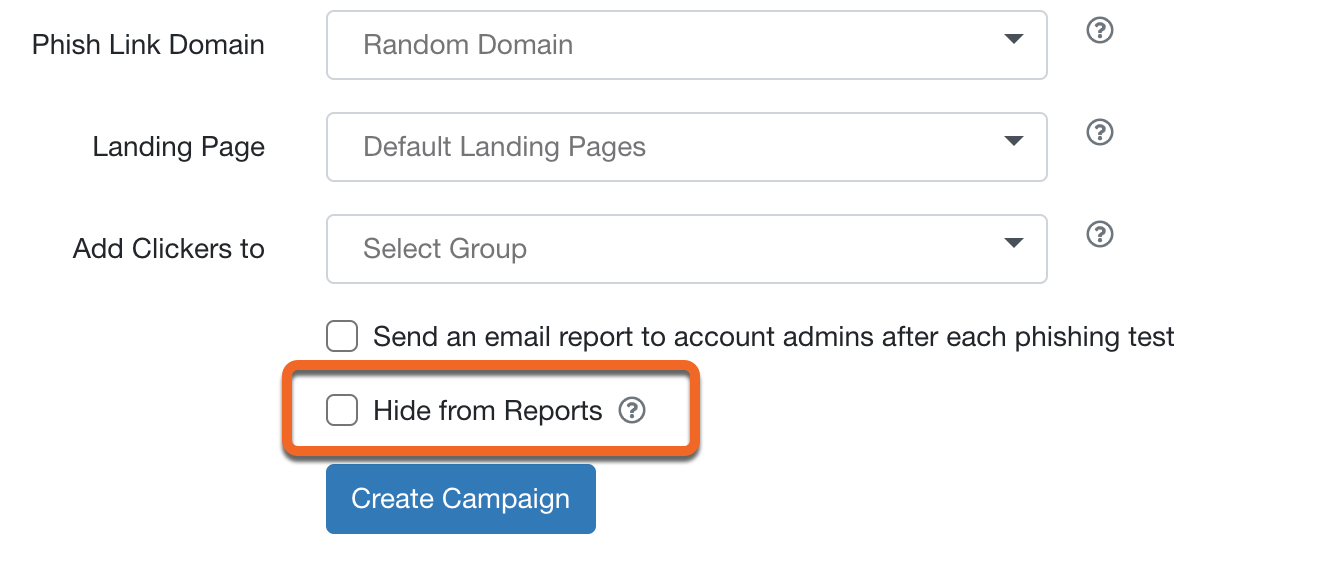Click help icon next to Hide from Reports
Viewport: 1328px width, 562px height.
[x=632, y=411]
